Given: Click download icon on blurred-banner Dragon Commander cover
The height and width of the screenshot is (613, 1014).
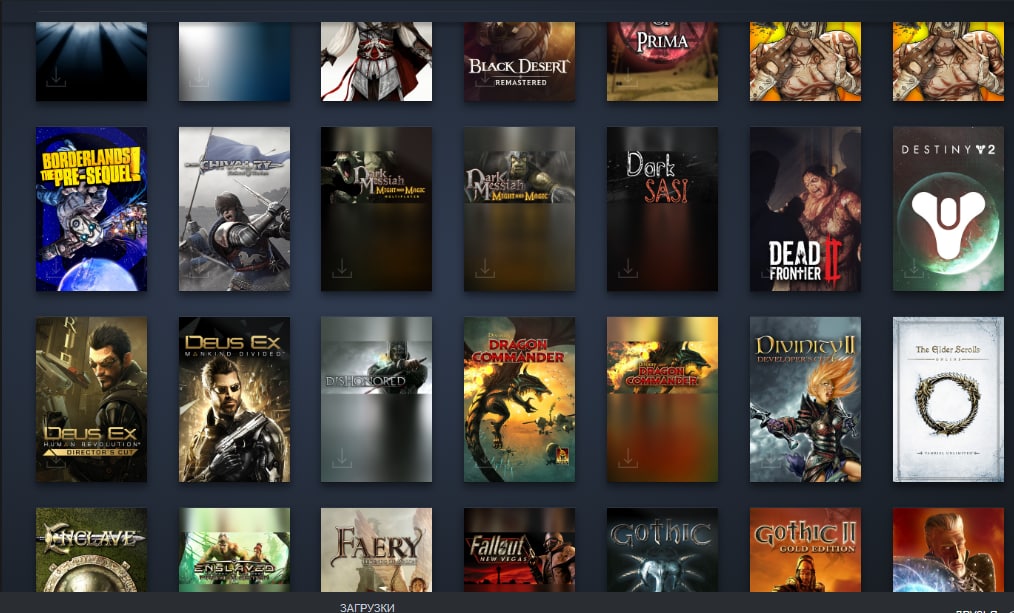Looking at the screenshot, I should pyautogui.click(x=627, y=458).
